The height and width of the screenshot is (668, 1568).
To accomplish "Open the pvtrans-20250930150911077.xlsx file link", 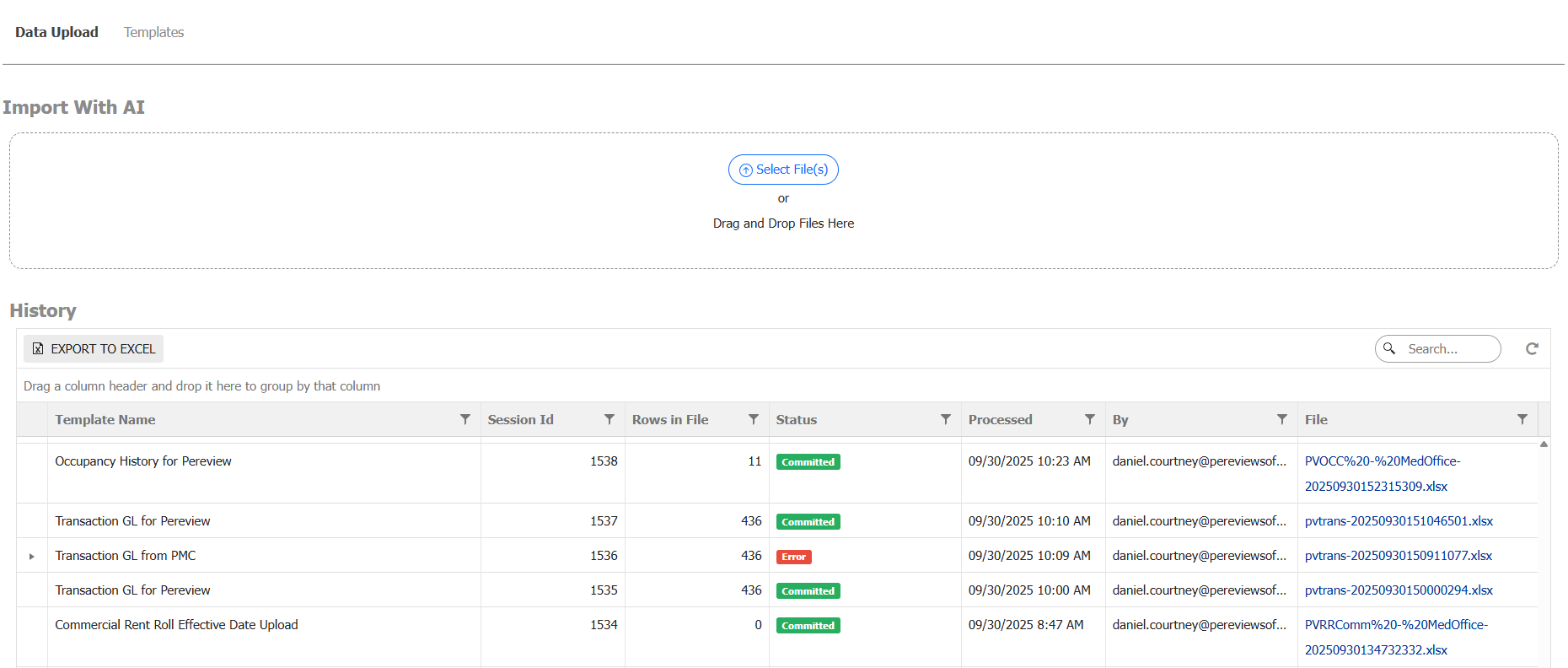I will (1398, 556).
